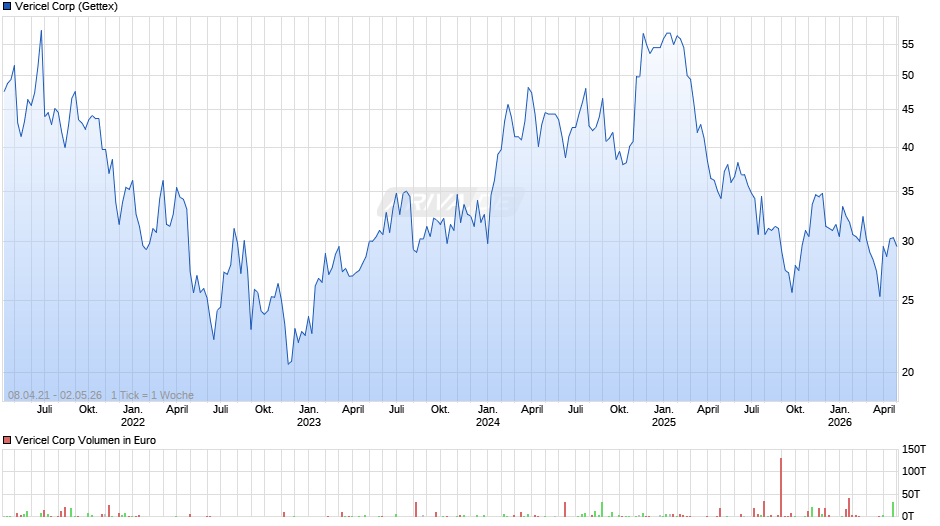
Task: Click the volume axis label 100T
Action: (914, 471)
